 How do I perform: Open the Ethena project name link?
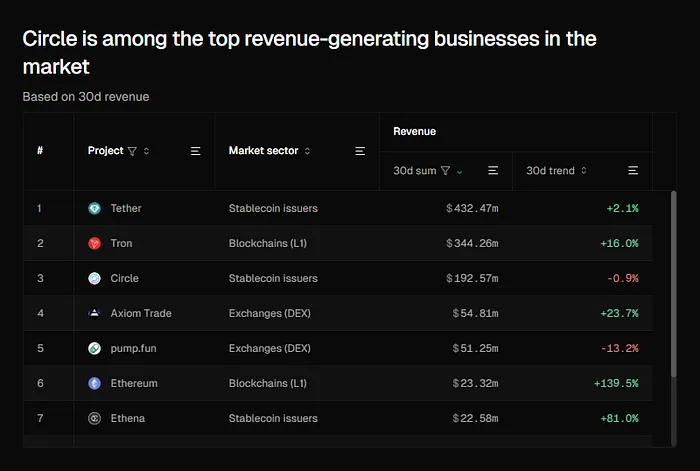tap(128, 418)
